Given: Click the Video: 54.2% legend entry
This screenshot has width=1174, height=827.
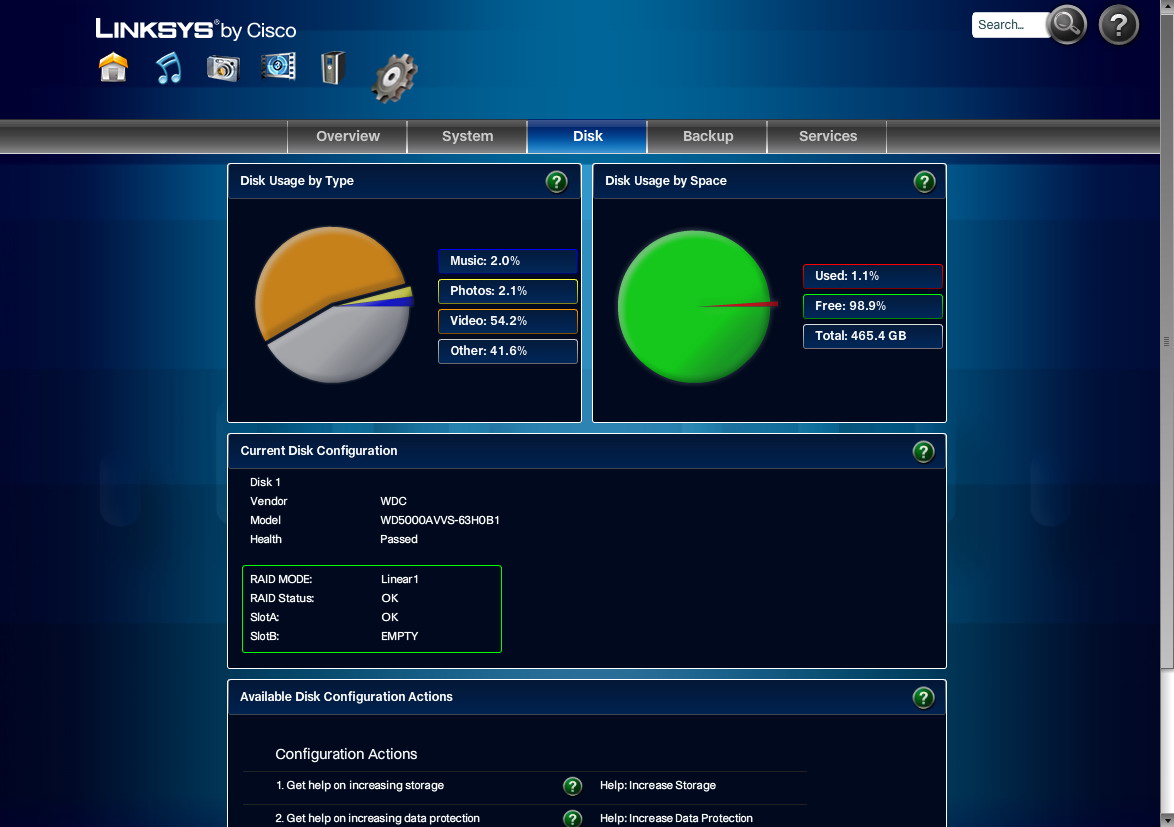Looking at the screenshot, I should [x=508, y=321].
